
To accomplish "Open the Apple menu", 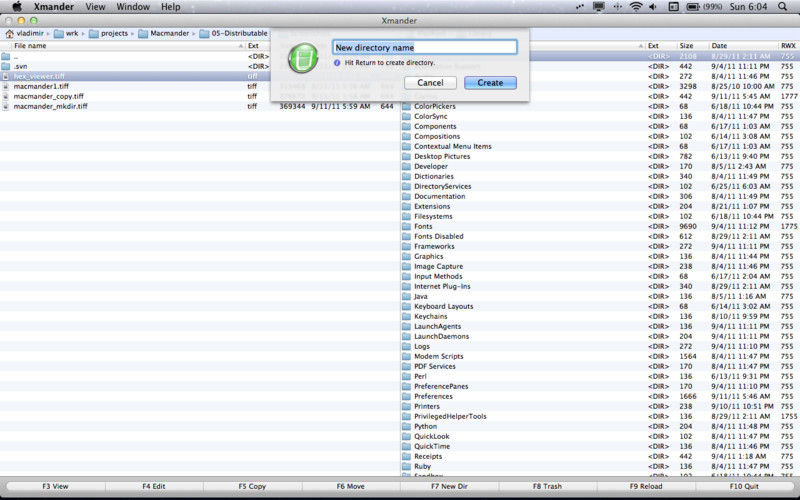I will 17,7.
